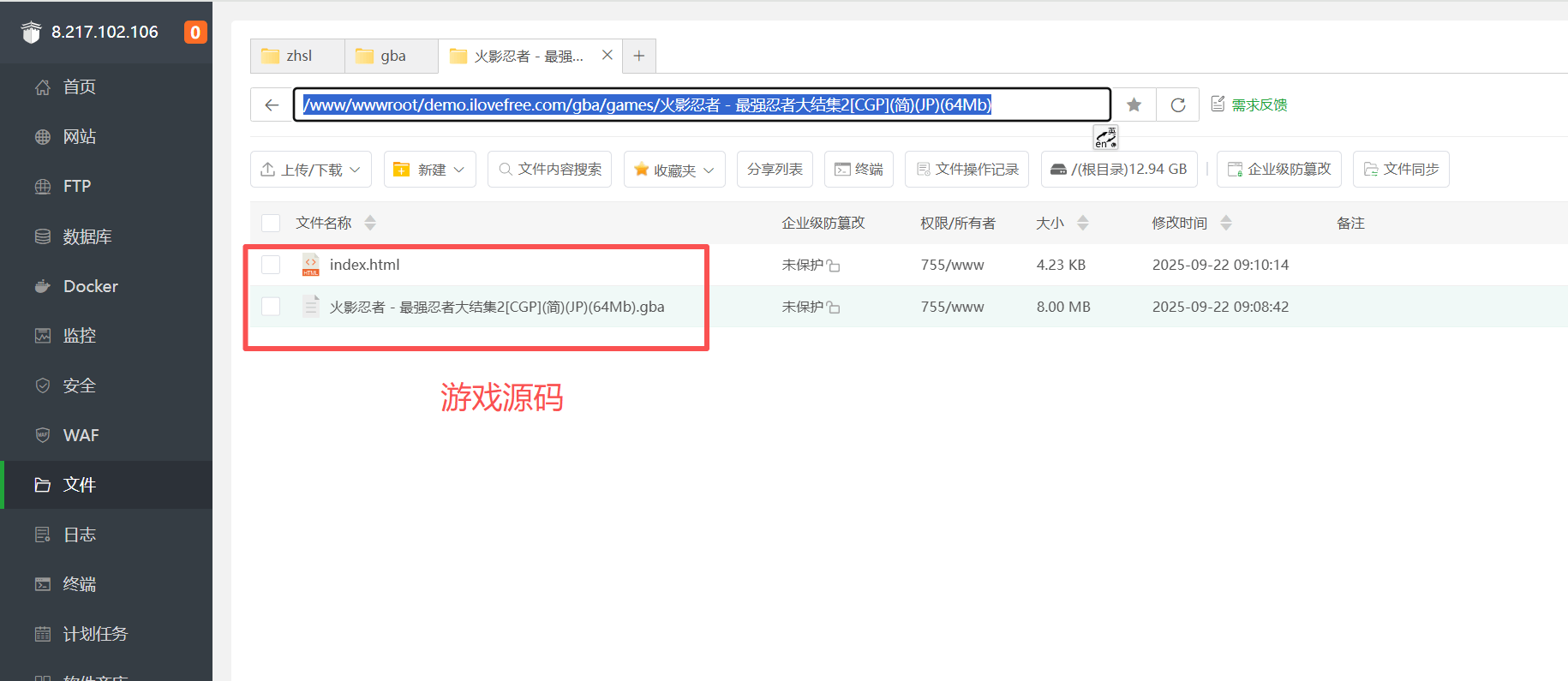1568x681 pixels.
Task: Expand the 收藏夹 favorites dropdown
Action: (674, 170)
